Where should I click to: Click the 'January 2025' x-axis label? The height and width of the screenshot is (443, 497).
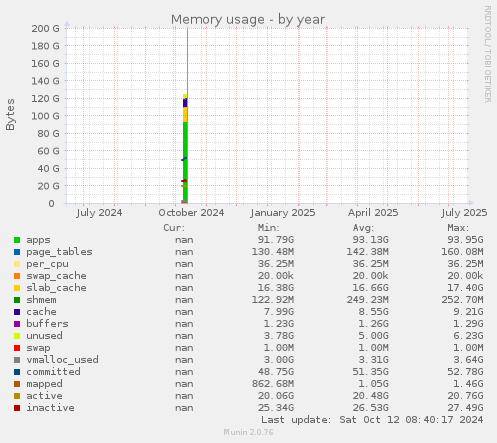pos(283,213)
